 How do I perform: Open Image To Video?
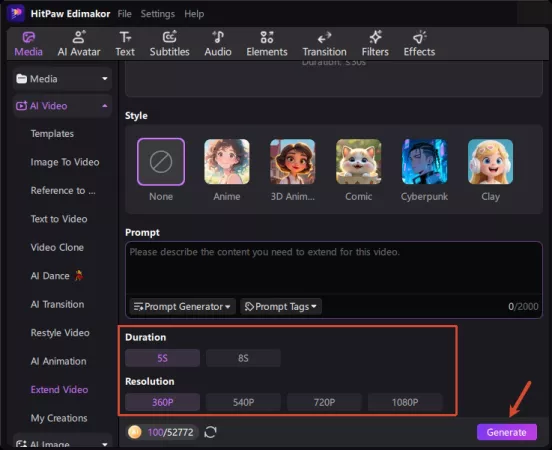[x=65, y=162]
